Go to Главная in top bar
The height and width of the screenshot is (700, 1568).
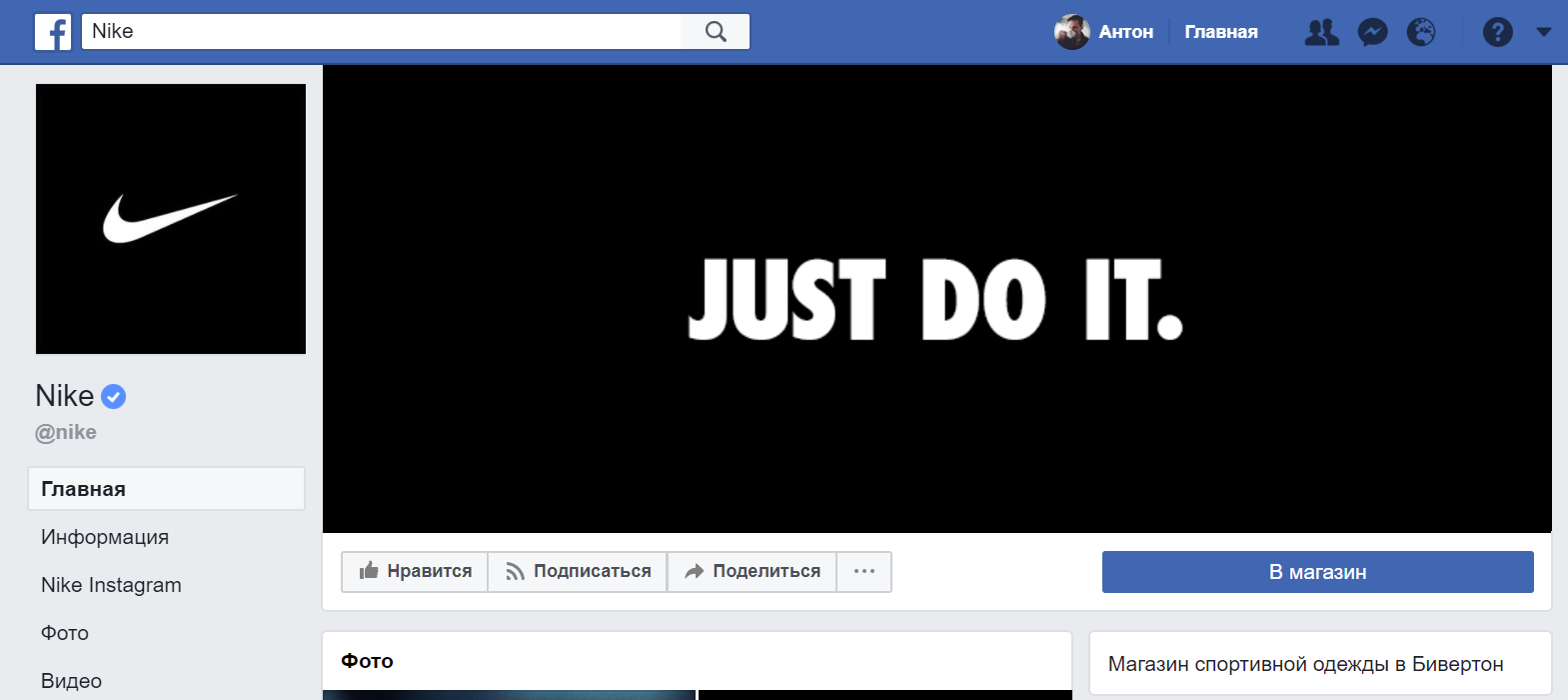coord(1221,32)
